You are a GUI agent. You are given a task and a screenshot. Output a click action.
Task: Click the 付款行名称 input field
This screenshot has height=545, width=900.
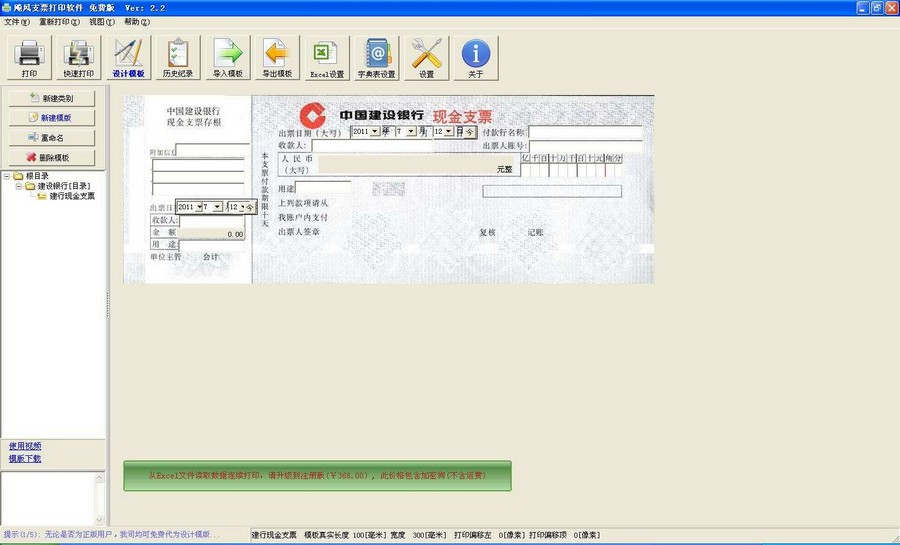click(585, 133)
